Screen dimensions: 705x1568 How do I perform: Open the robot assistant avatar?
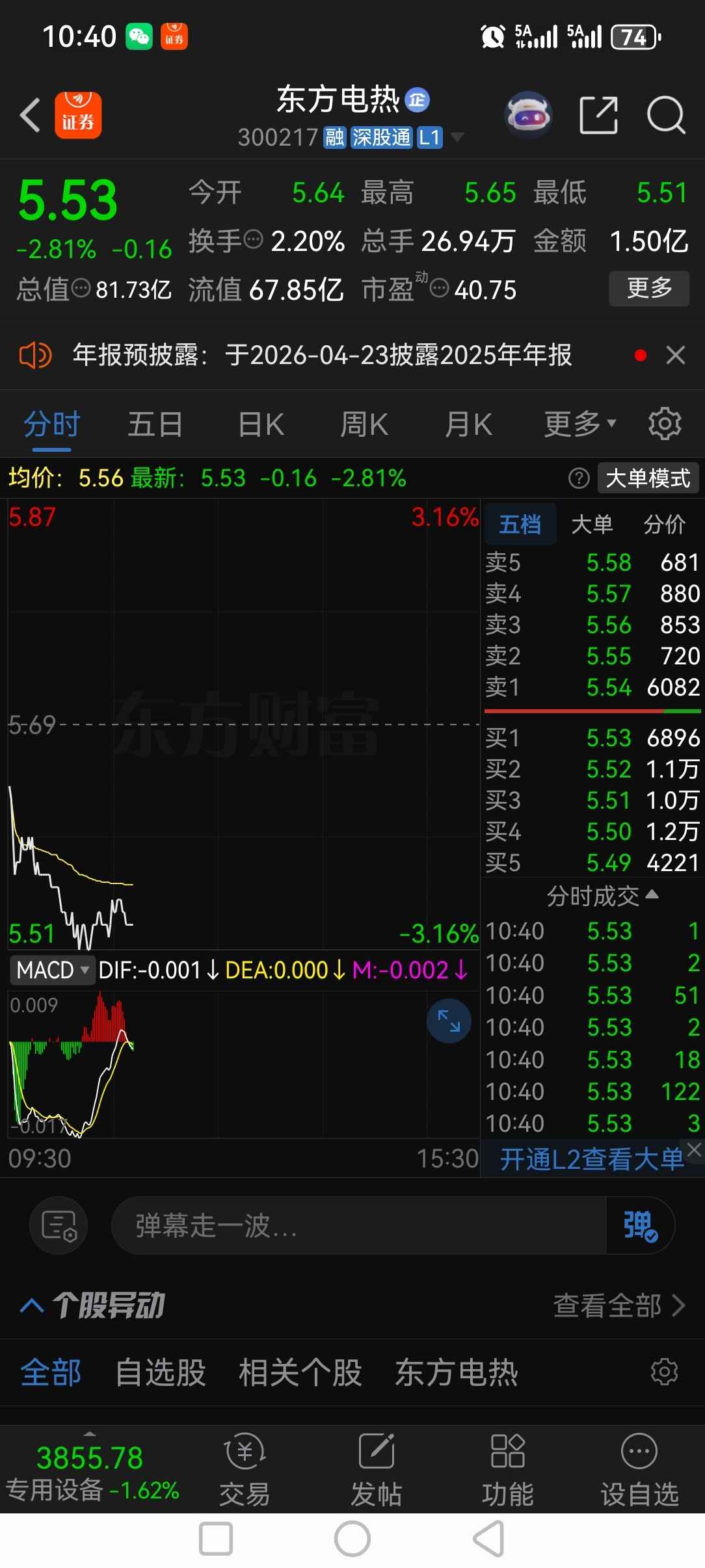click(x=528, y=115)
